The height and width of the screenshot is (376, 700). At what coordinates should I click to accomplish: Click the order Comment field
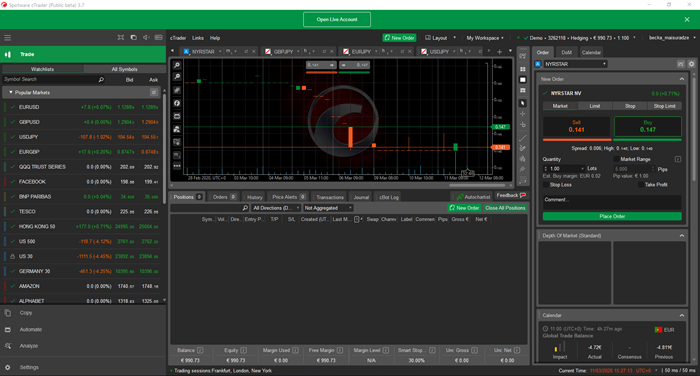(612, 202)
